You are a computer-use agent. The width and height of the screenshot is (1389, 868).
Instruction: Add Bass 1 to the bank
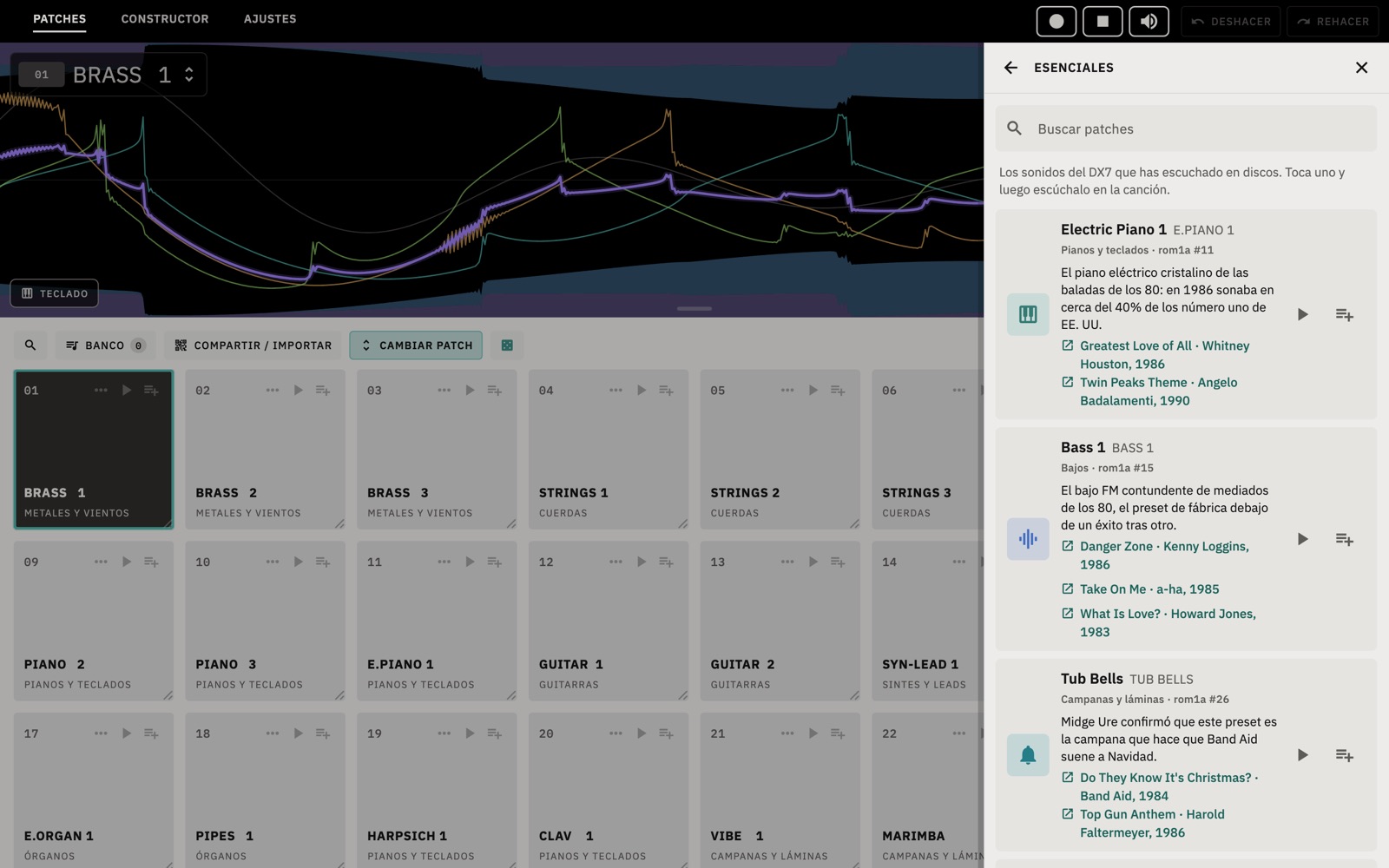pyautogui.click(x=1344, y=539)
